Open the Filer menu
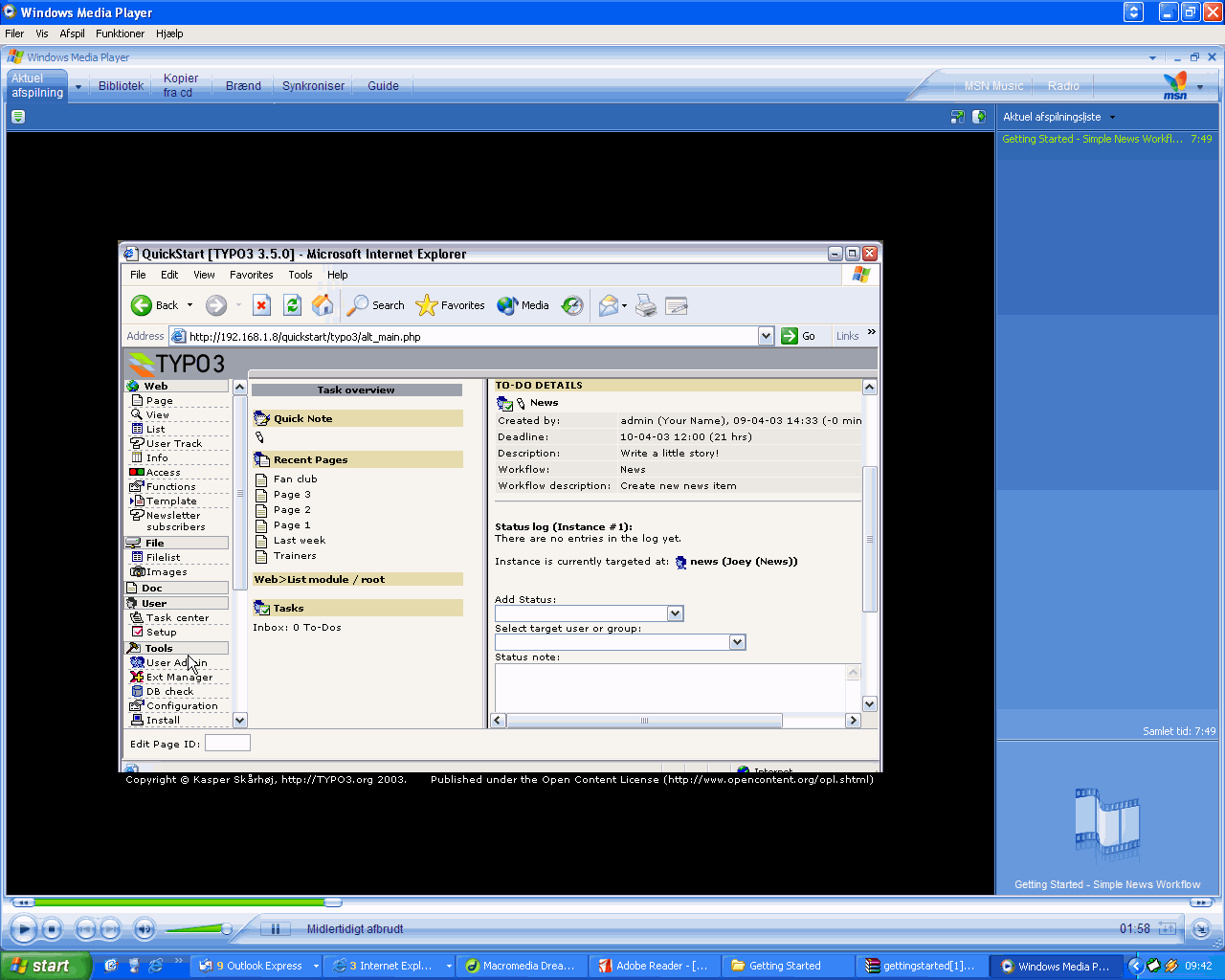 tap(14, 33)
